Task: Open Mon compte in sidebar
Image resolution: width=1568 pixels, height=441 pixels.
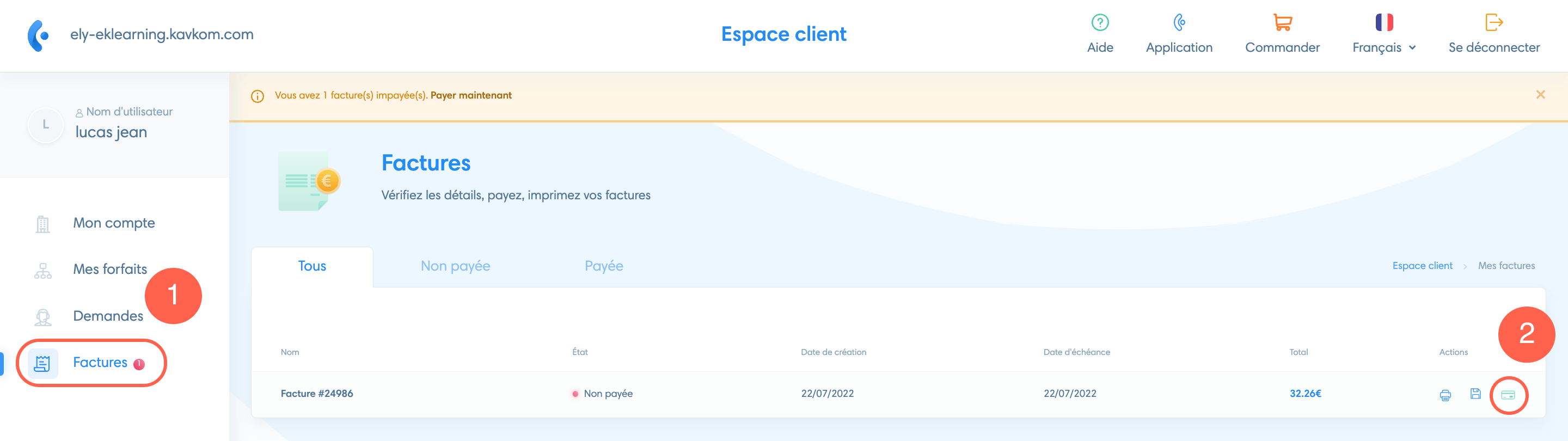Action: [x=114, y=223]
